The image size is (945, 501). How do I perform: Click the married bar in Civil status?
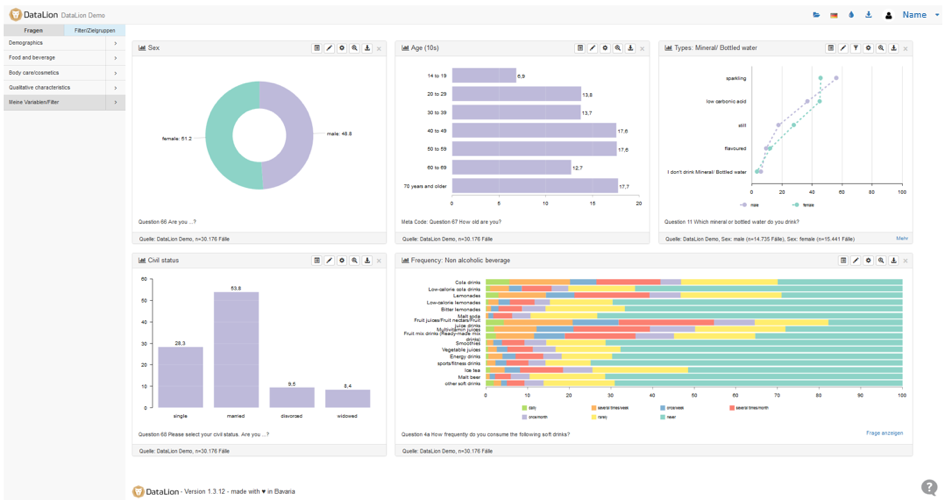click(x=236, y=350)
